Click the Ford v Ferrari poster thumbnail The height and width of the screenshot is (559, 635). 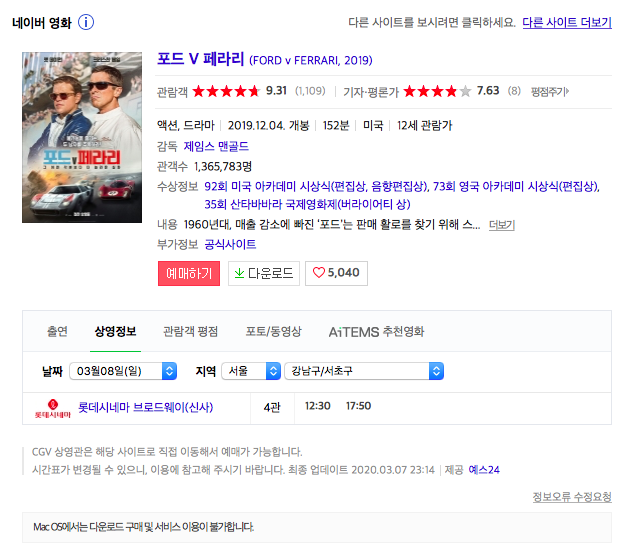point(82,137)
